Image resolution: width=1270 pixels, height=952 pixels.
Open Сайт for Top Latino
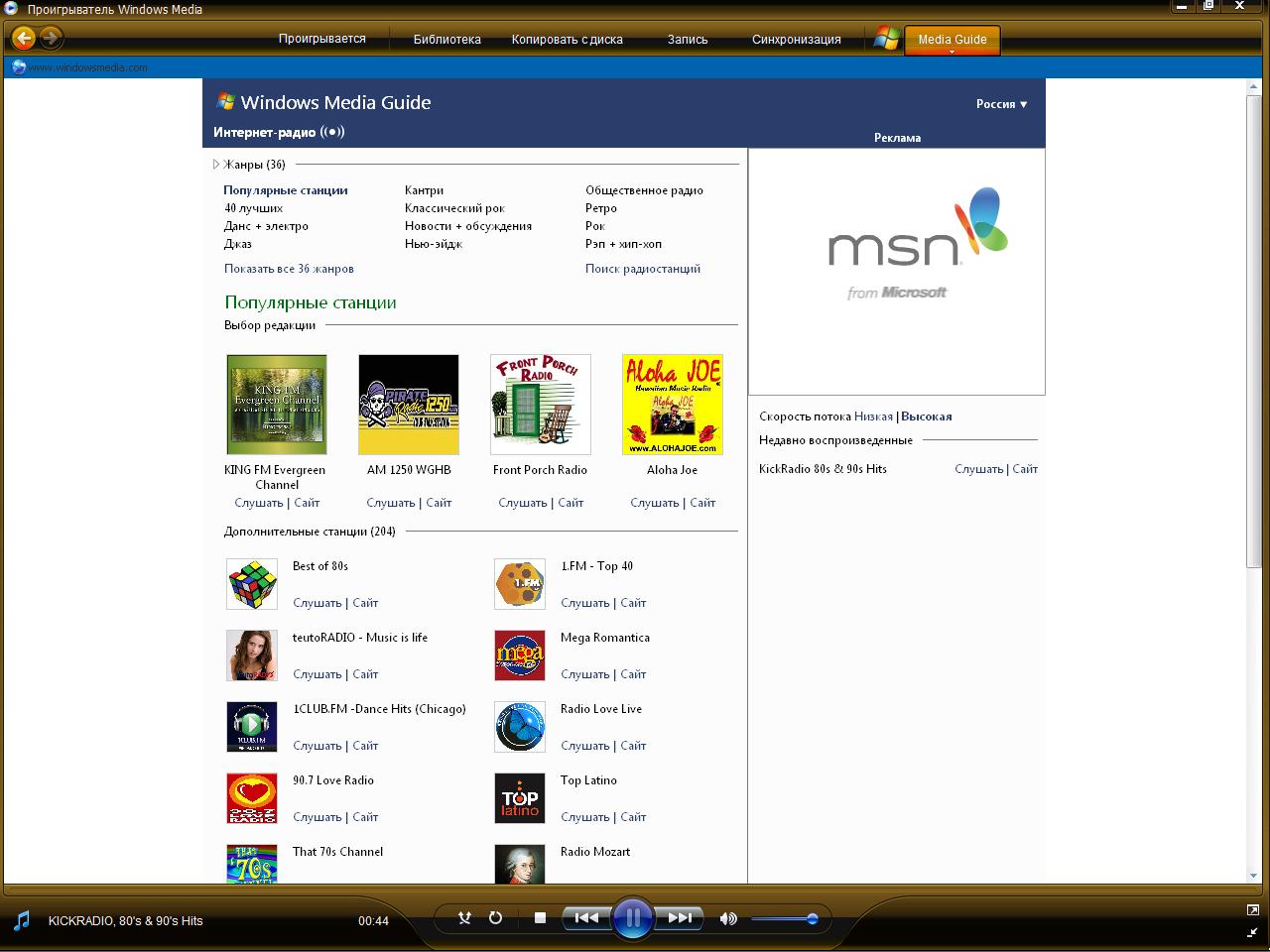(633, 817)
